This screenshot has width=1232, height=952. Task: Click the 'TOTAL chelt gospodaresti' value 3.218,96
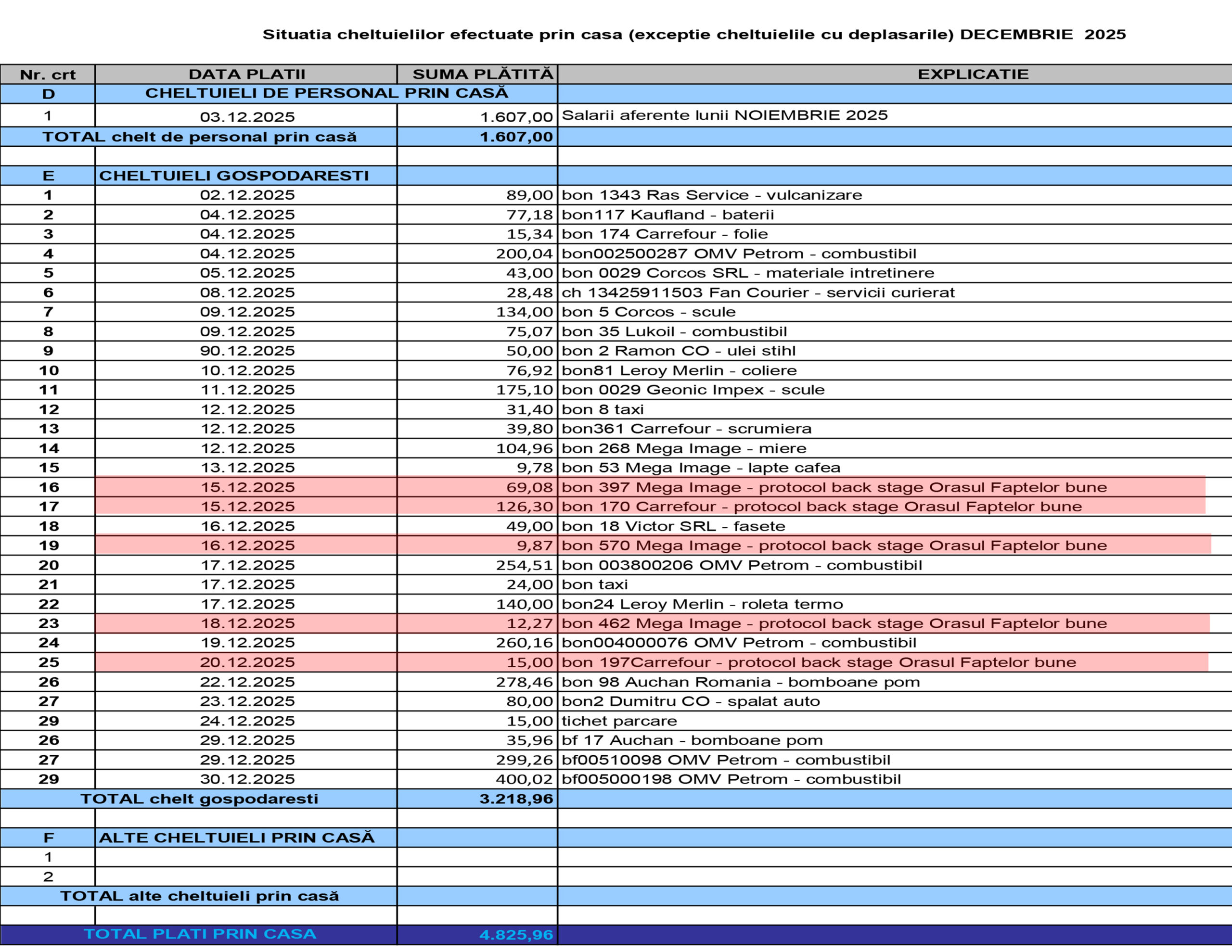point(515,799)
